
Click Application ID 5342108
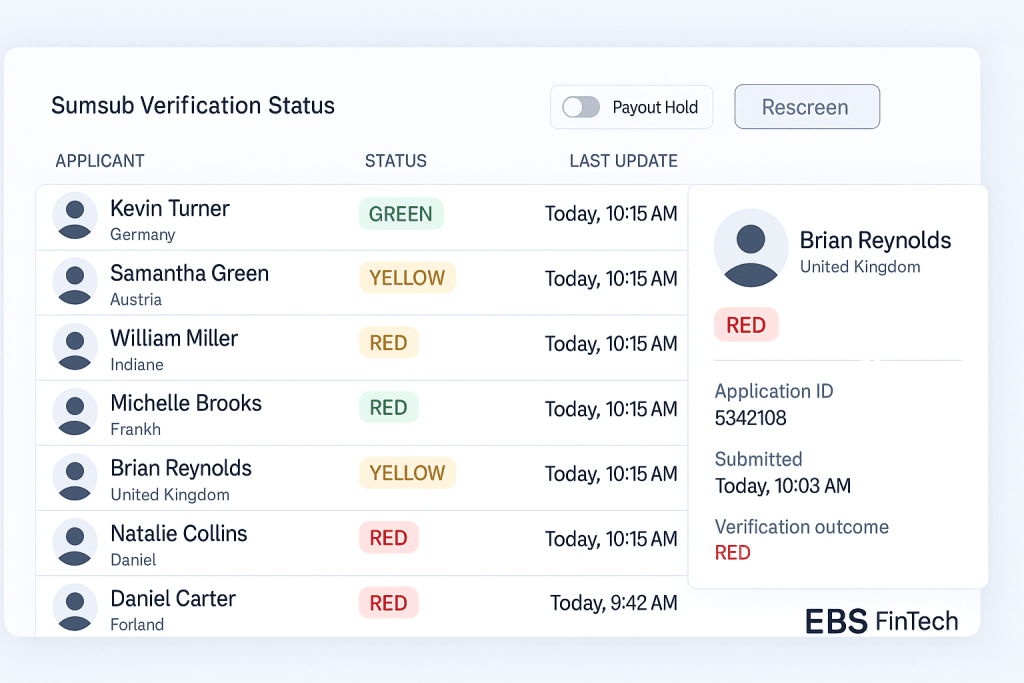coord(751,418)
